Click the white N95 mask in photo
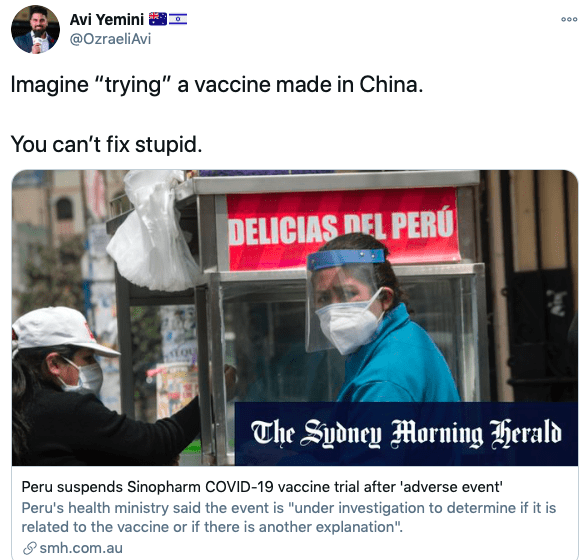Viewport: 584px width, 560px height. tap(349, 324)
